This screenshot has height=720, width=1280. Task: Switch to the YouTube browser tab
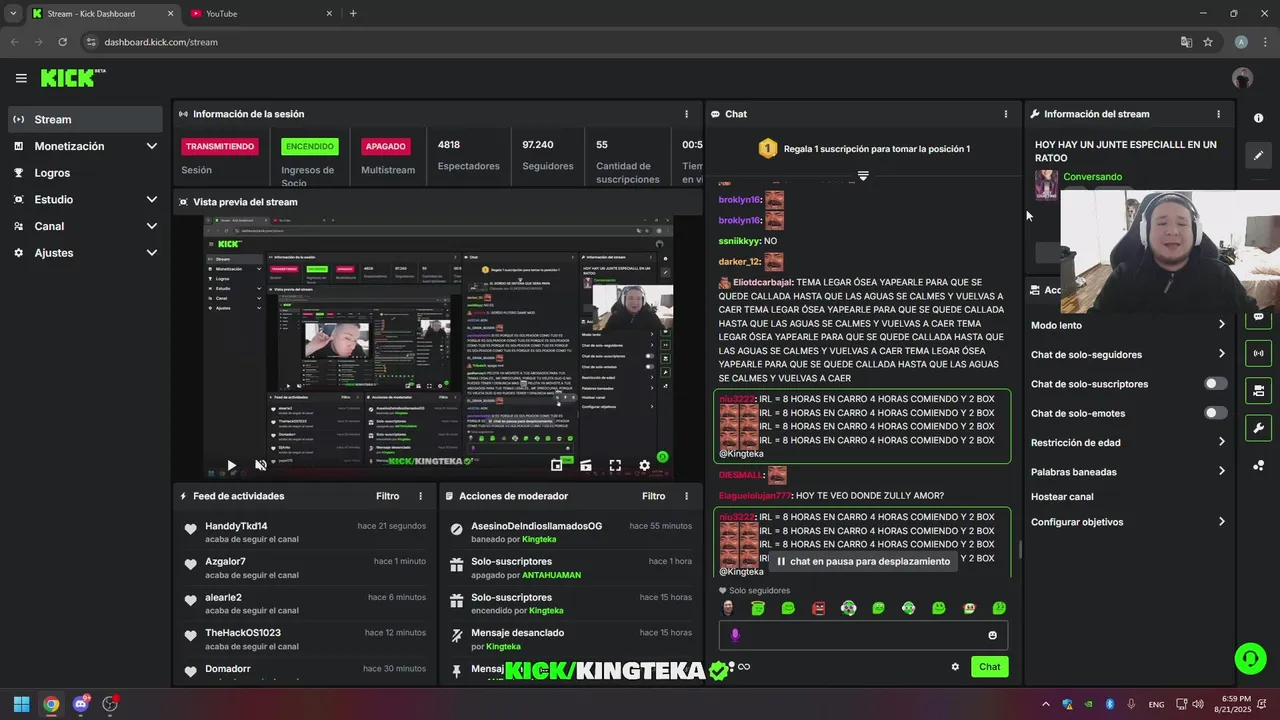[x=261, y=14]
